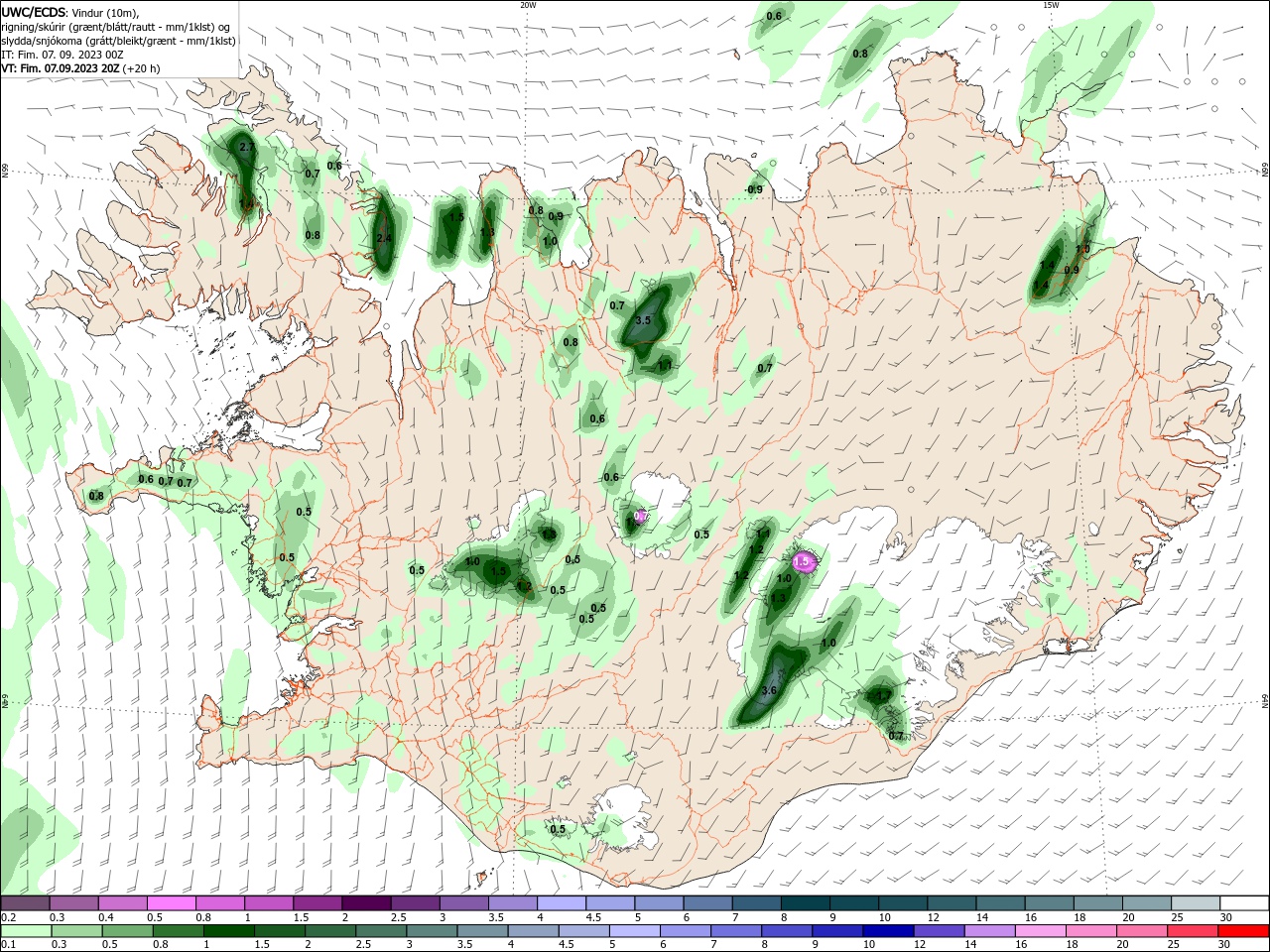Click the palest green first swatch of the rain legend

pyautogui.click(x=26, y=931)
